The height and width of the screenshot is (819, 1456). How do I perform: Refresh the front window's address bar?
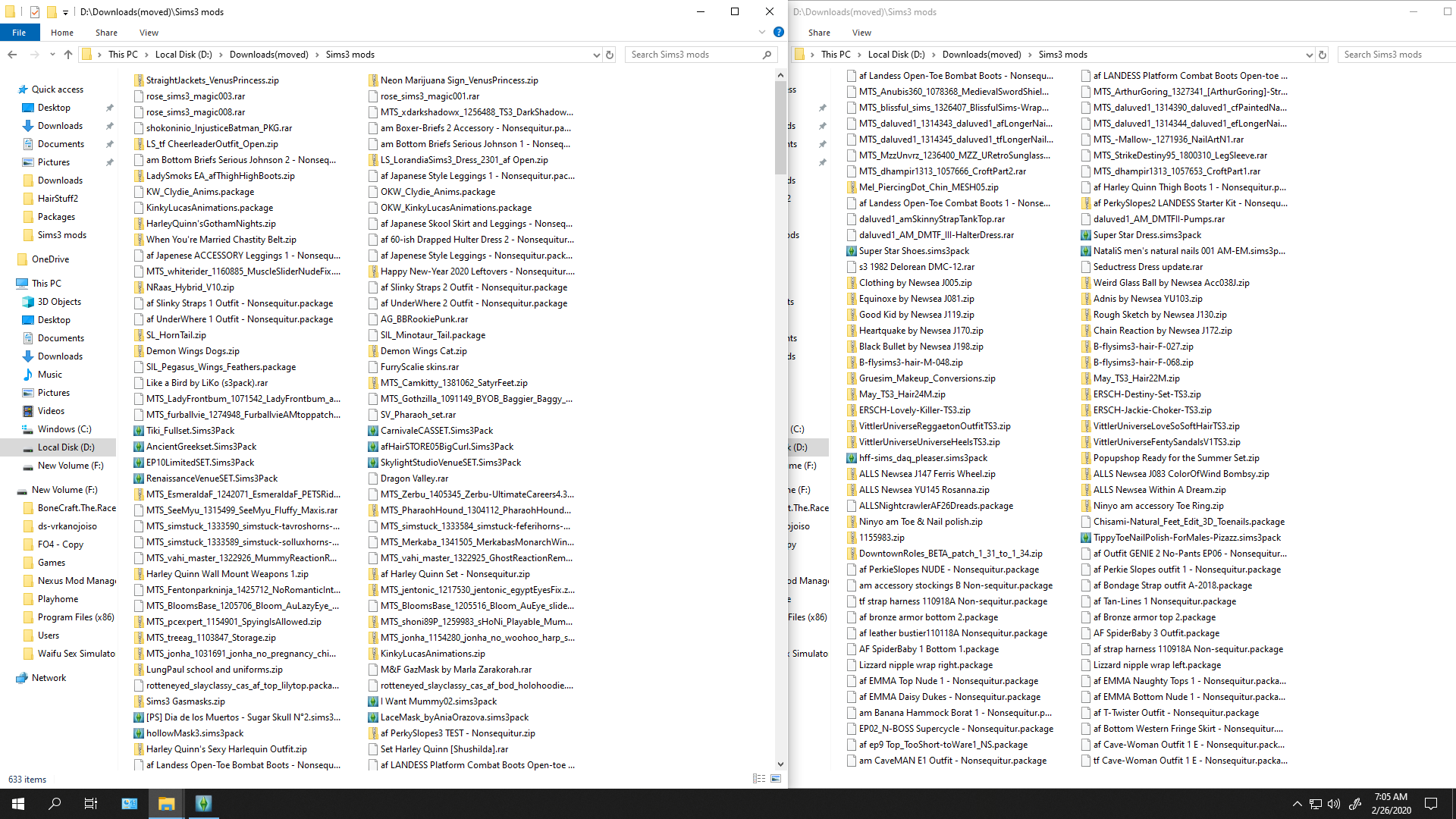coord(609,55)
